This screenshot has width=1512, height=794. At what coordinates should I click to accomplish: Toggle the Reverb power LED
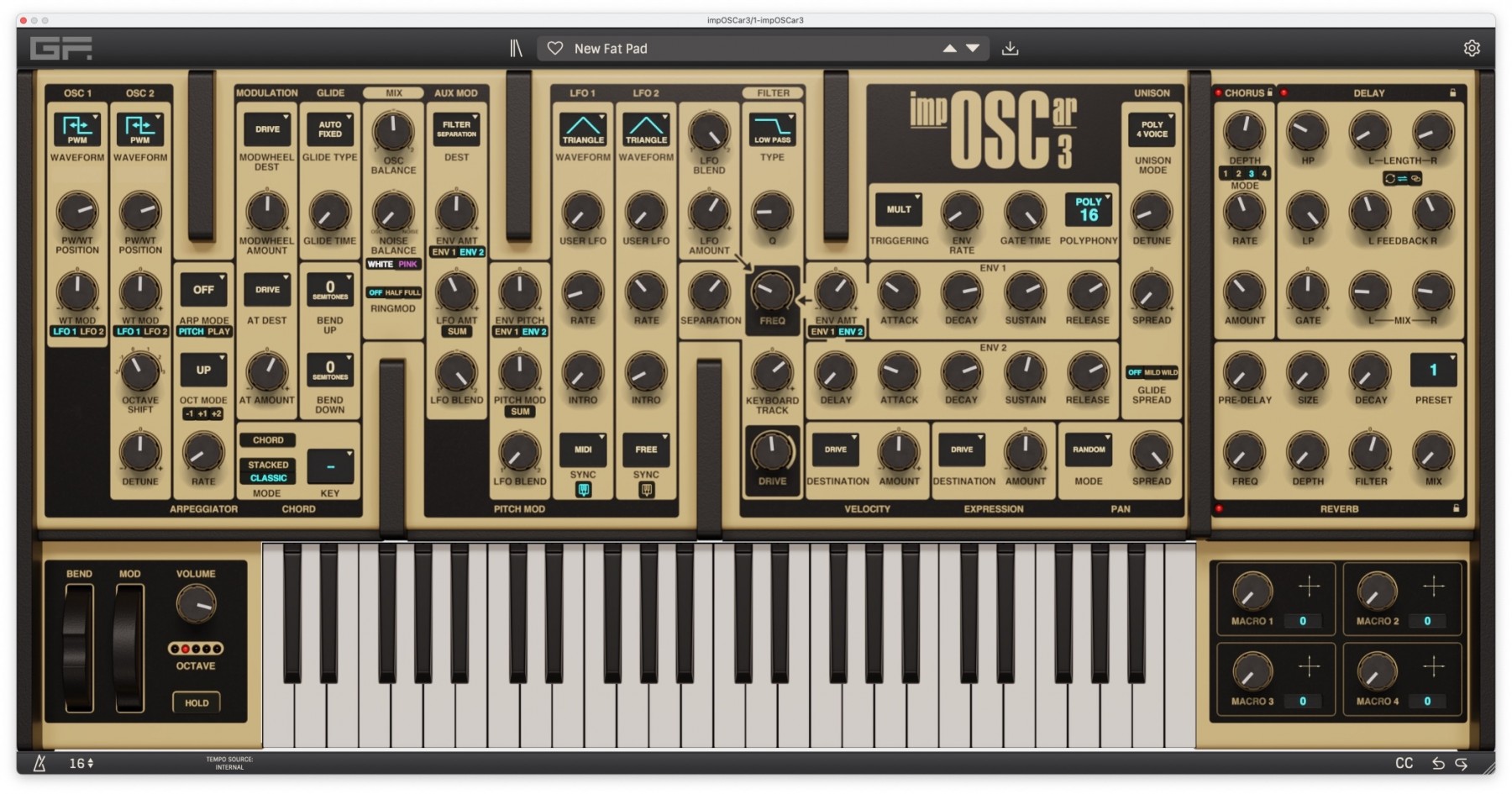pyautogui.click(x=1219, y=508)
